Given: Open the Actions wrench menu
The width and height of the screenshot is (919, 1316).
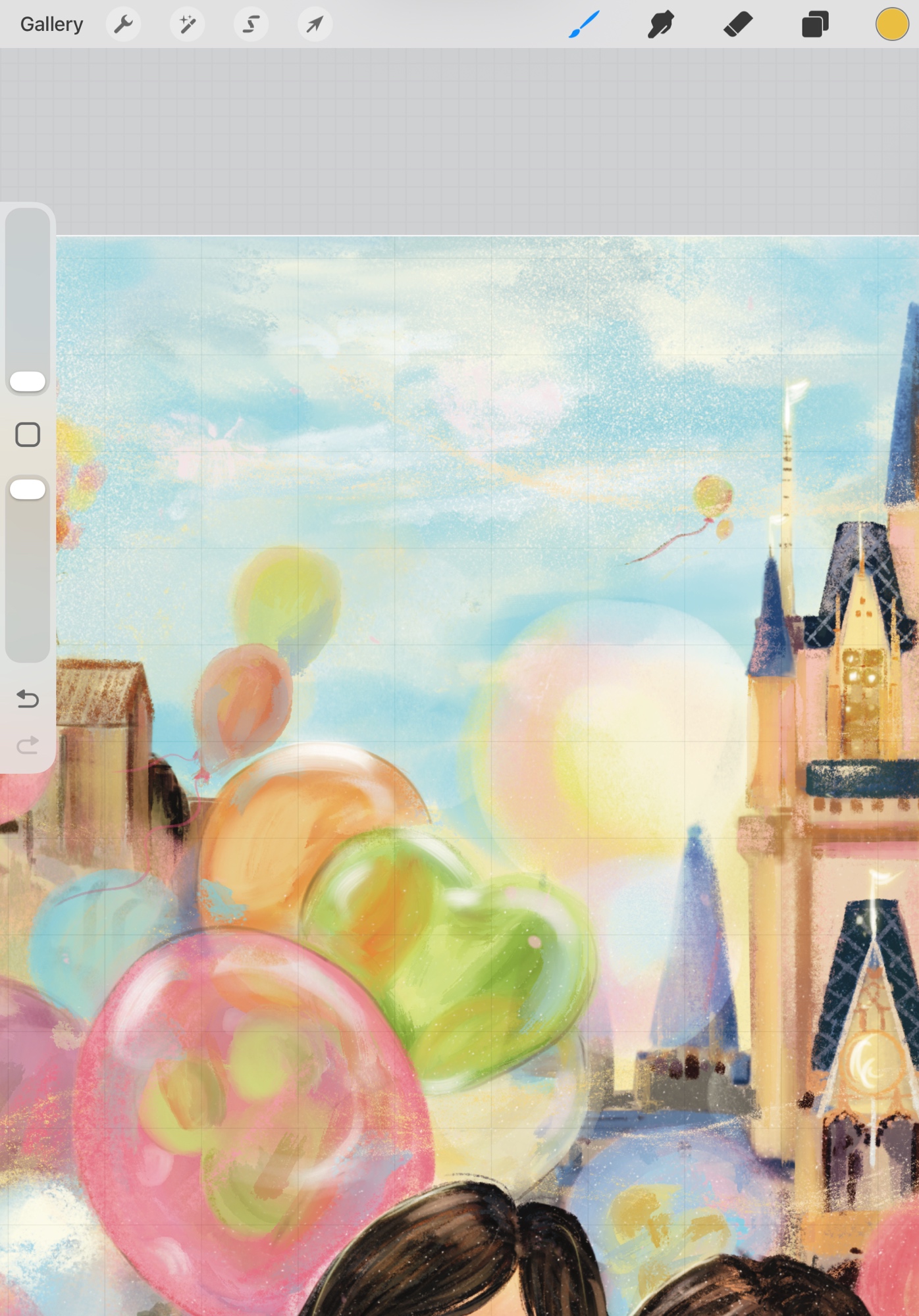Looking at the screenshot, I should [x=123, y=24].
